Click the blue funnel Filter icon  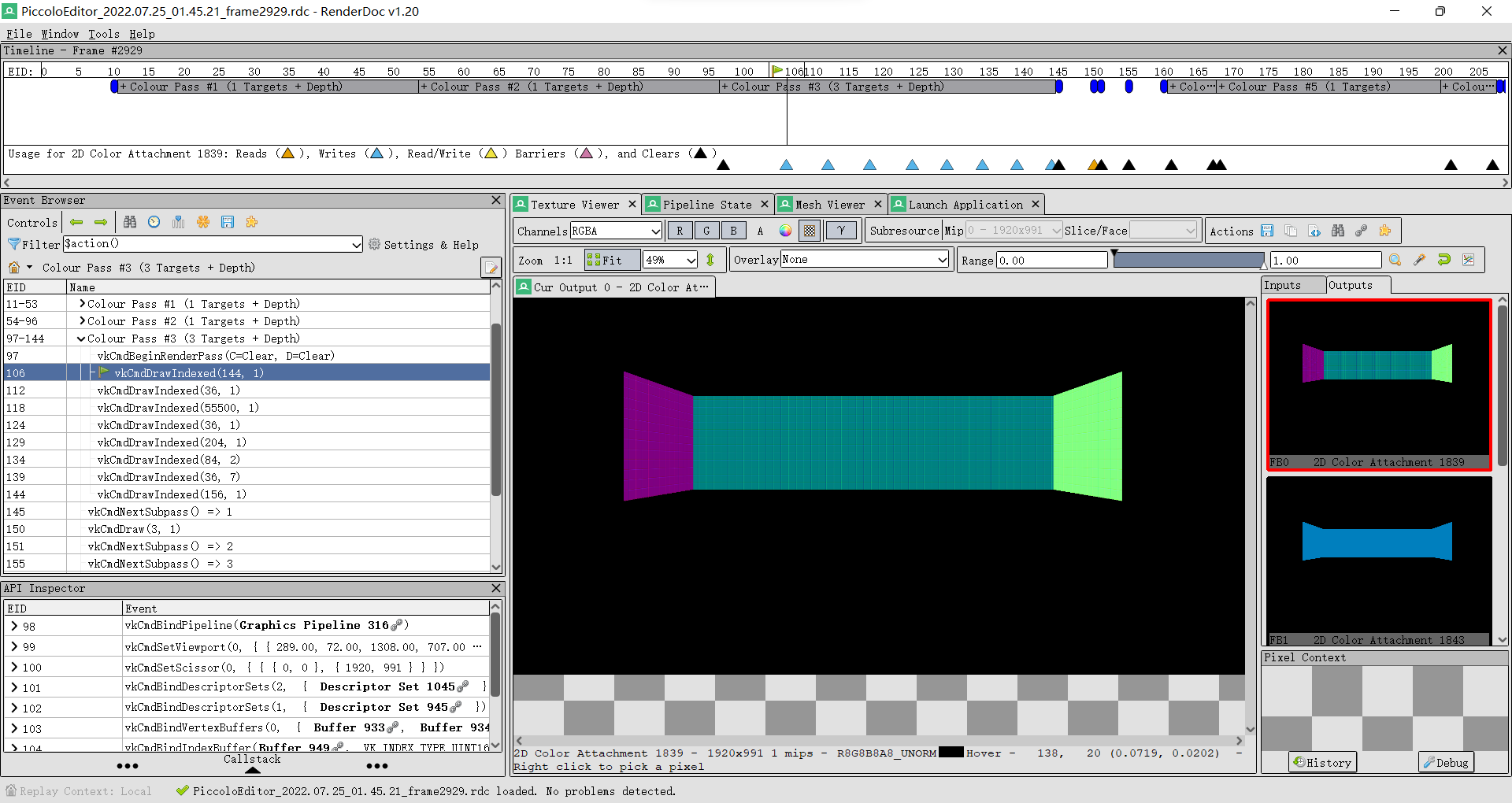pos(13,244)
